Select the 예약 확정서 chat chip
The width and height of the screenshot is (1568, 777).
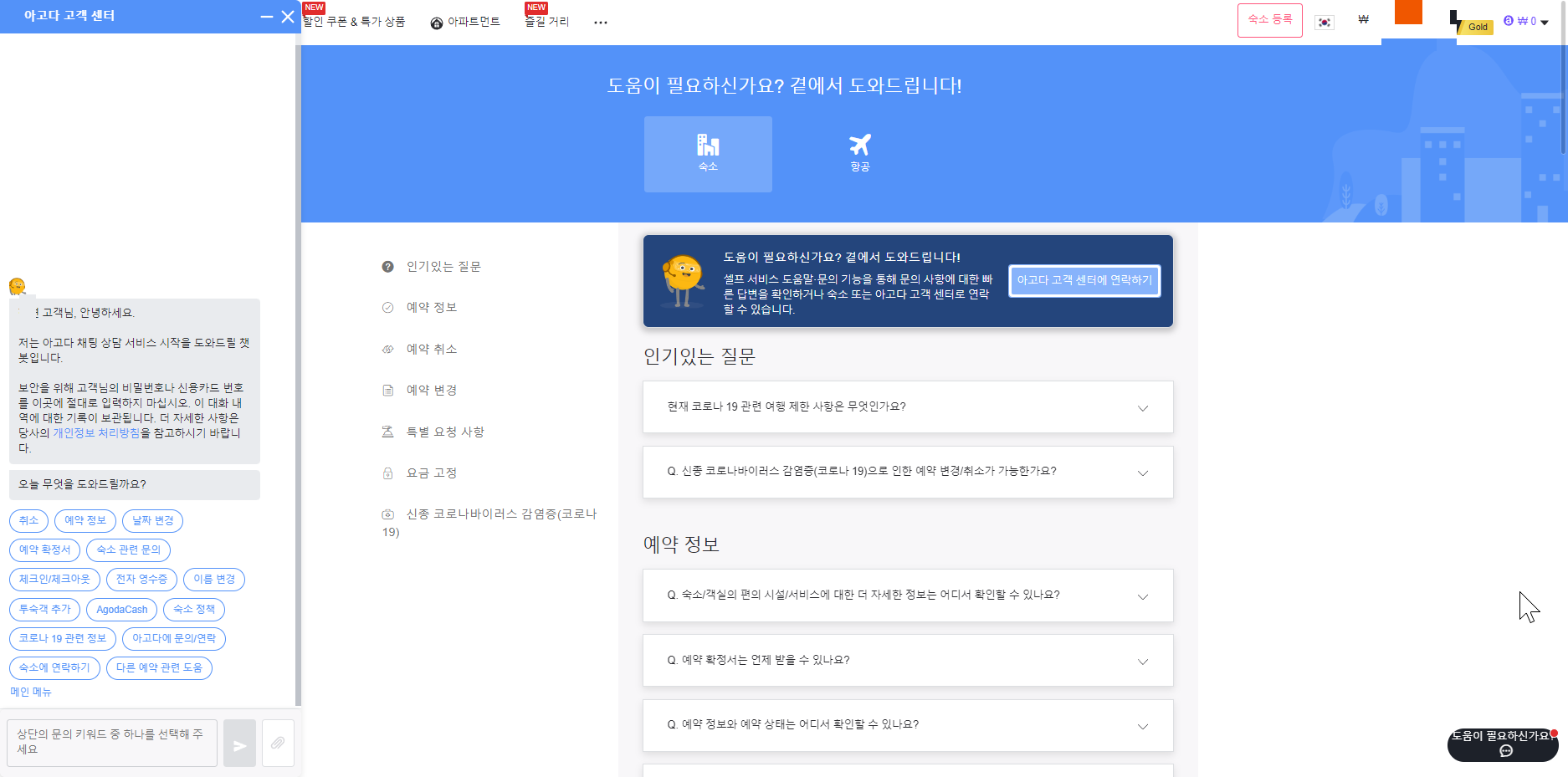(45, 550)
